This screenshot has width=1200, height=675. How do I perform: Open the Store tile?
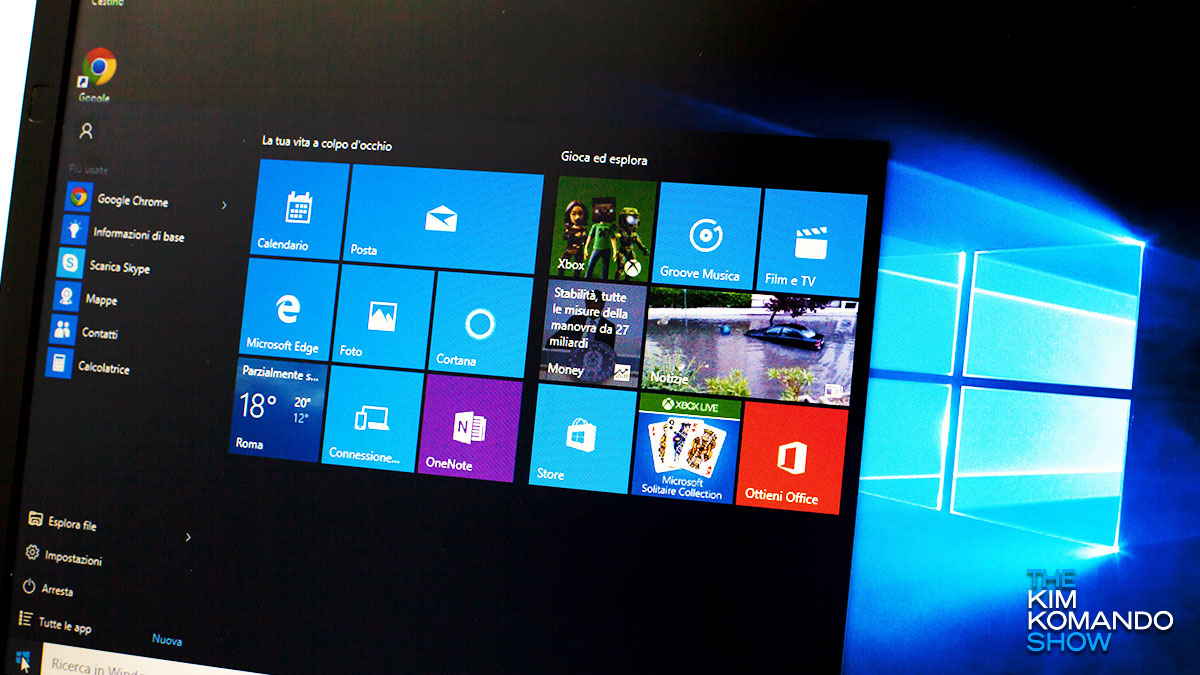[x=581, y=439]
